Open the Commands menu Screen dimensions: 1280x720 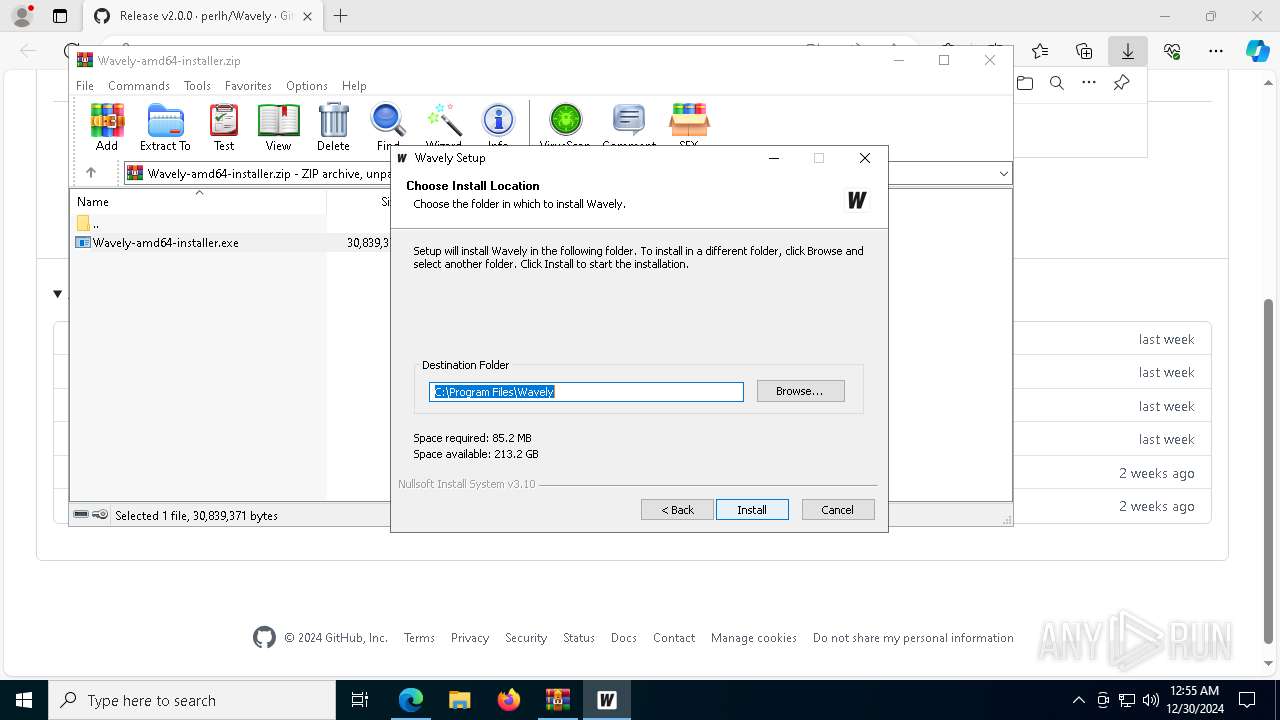pos(139,86)
